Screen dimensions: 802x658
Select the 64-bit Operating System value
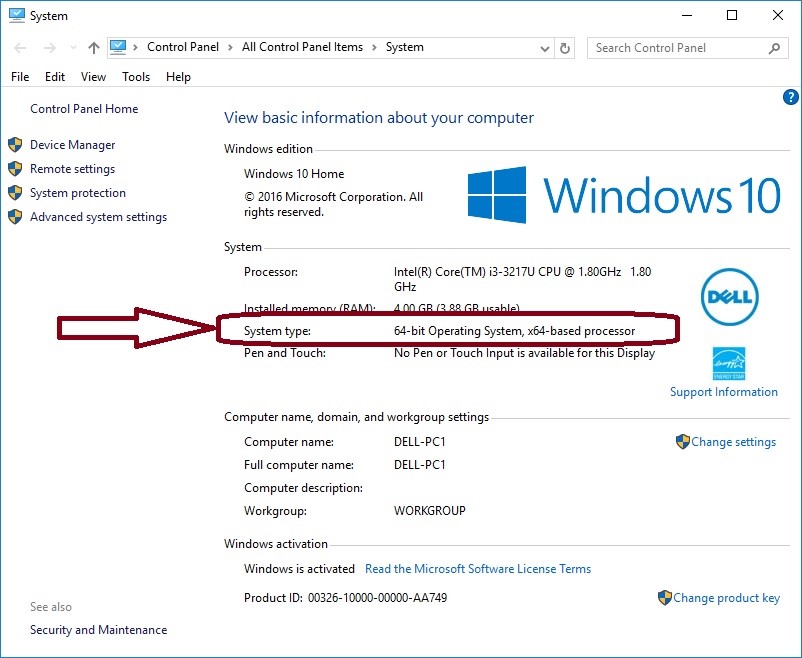point(515,331)
